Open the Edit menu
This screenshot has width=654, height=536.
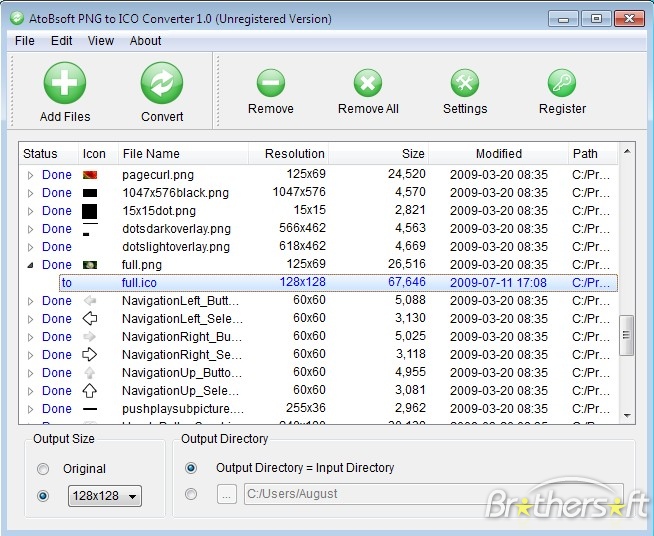tap(61, 40)
